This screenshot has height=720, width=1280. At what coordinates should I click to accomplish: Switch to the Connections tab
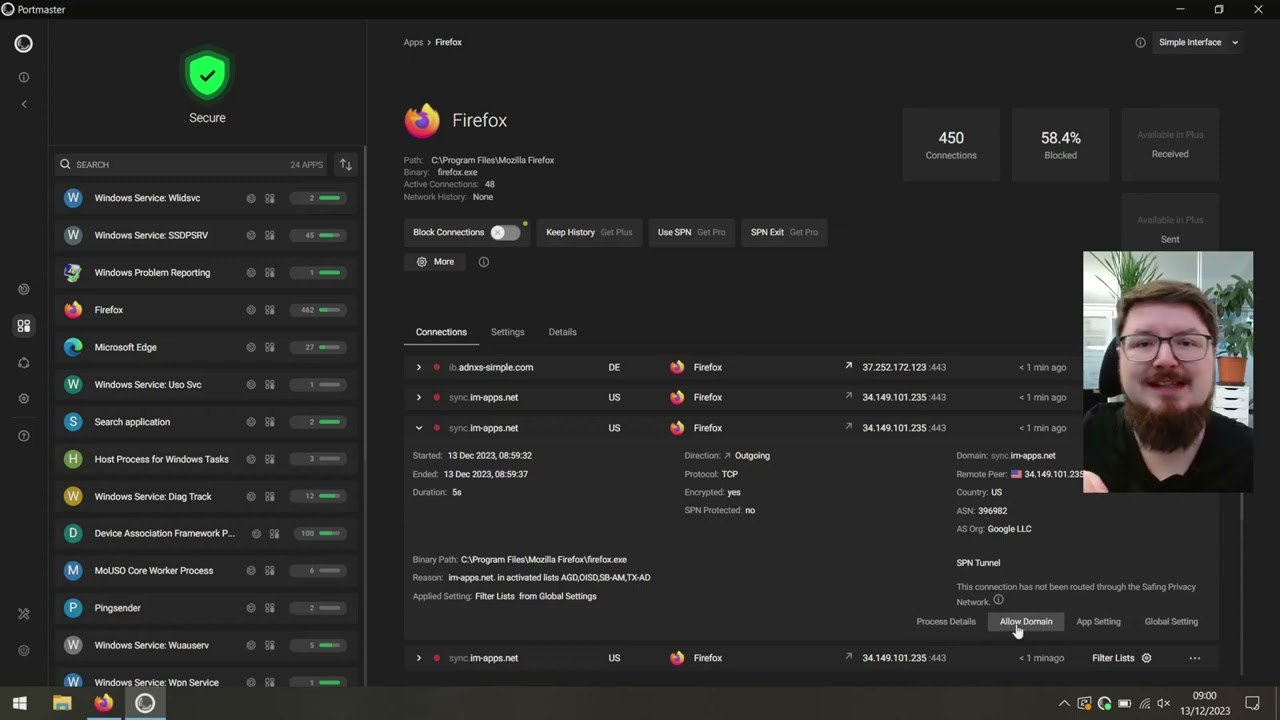[441, 332]
